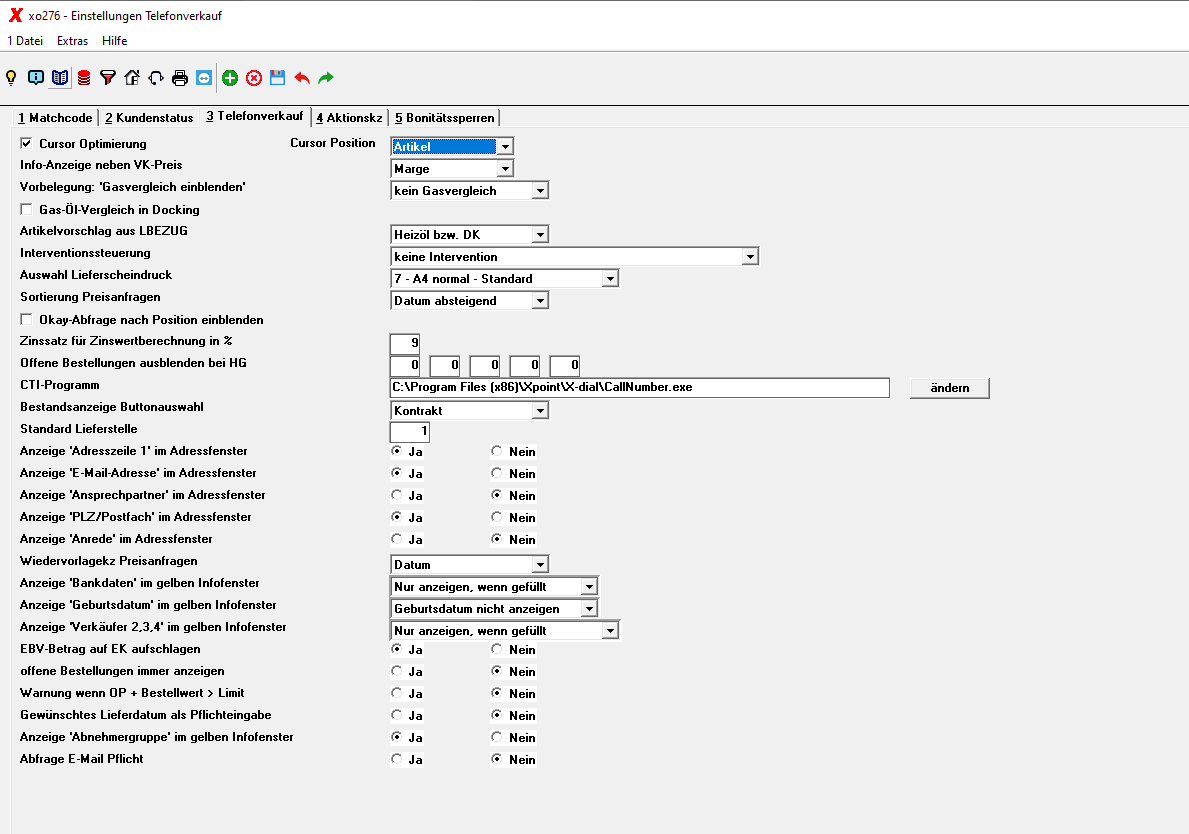Click the printer icon
This screenshot has width=1189, height=834.
(180, 77)
